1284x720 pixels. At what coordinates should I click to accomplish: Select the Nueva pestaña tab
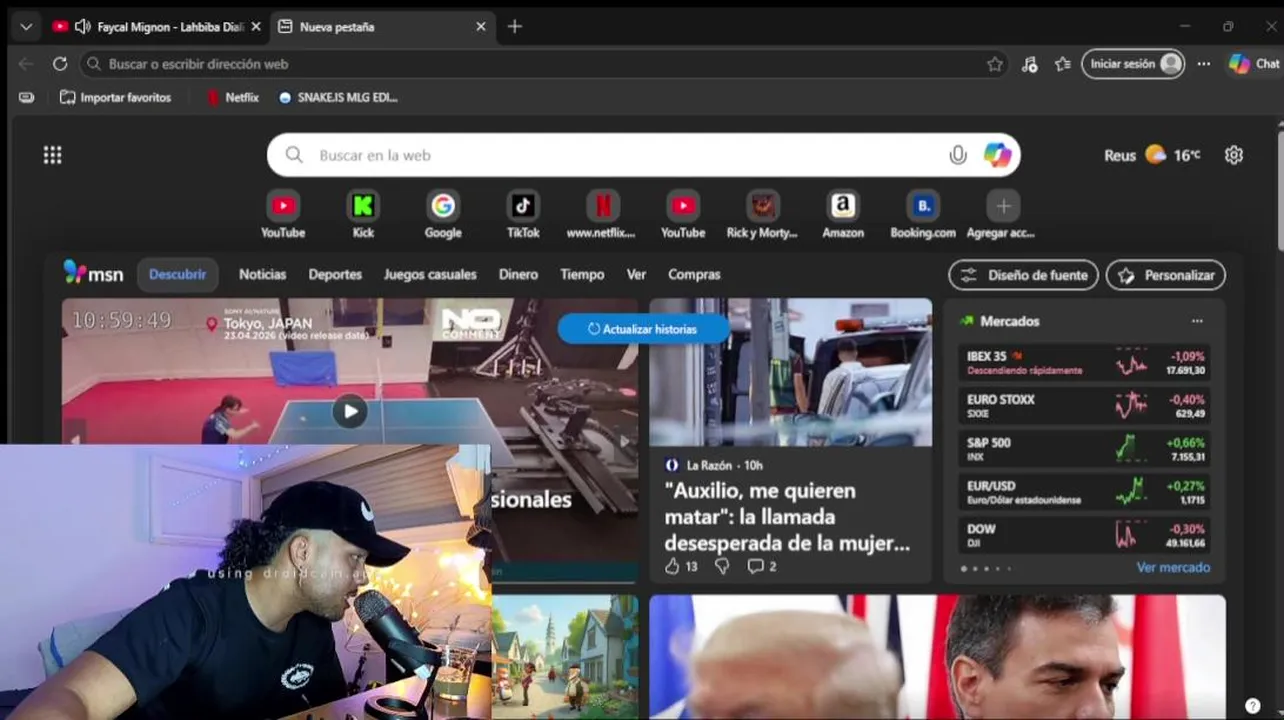[381, 27]
